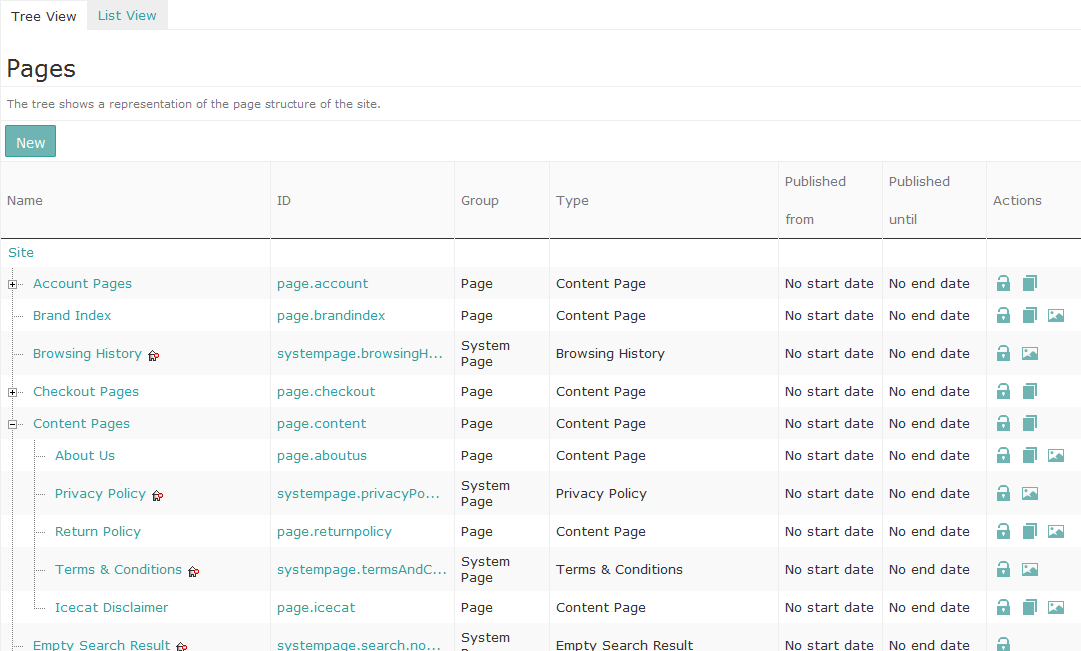Unlock the Privacy Policy system page
The image size is (1081, 651).
[1003, 493]
